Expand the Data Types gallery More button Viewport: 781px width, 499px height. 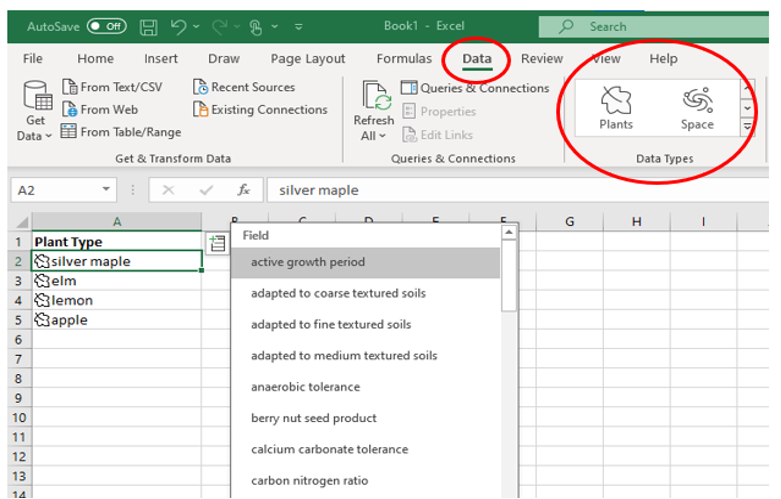click(748, 127)
